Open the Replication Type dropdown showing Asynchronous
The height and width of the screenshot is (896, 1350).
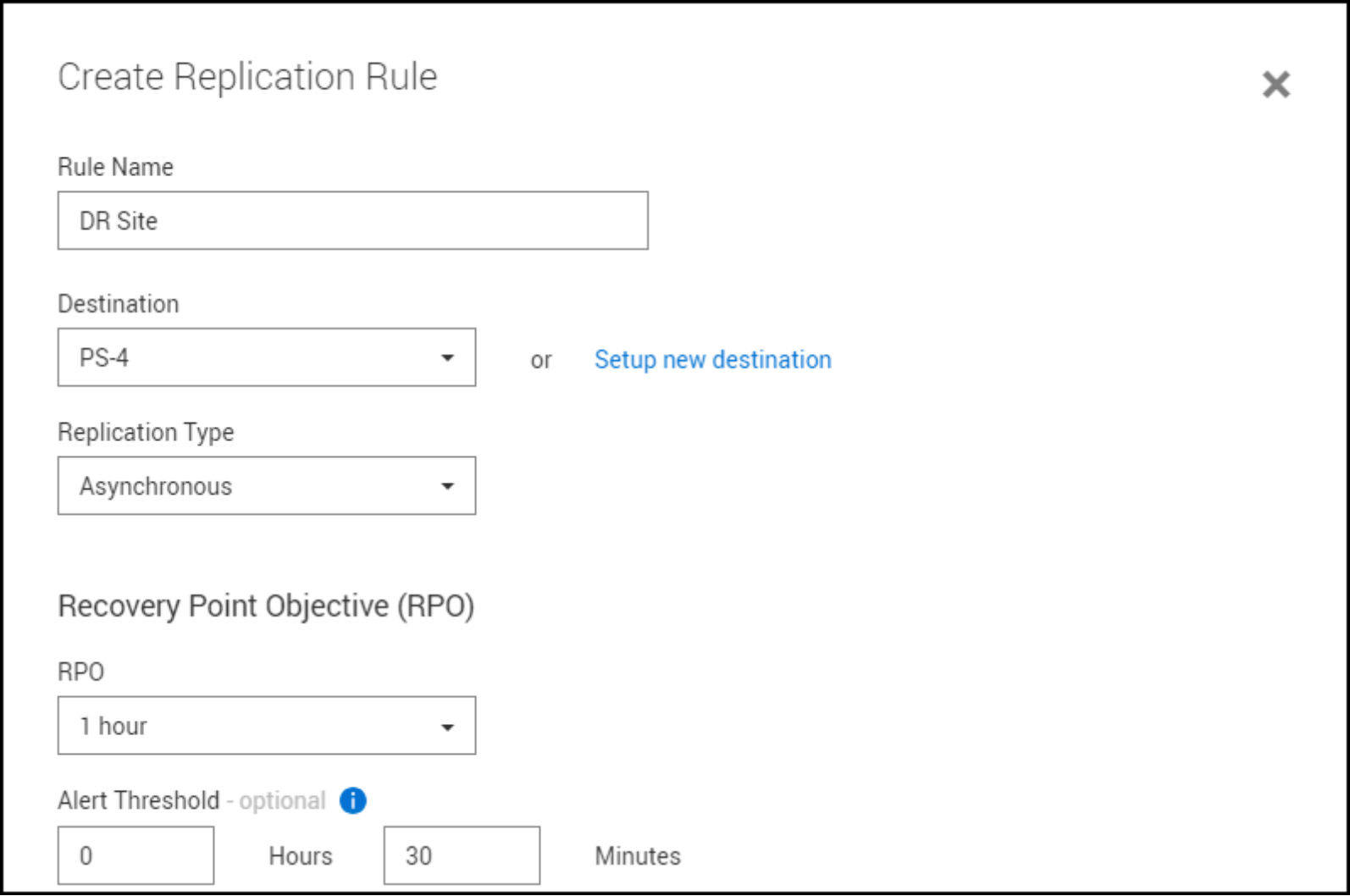pyautogui.click(x=267, y=486)
